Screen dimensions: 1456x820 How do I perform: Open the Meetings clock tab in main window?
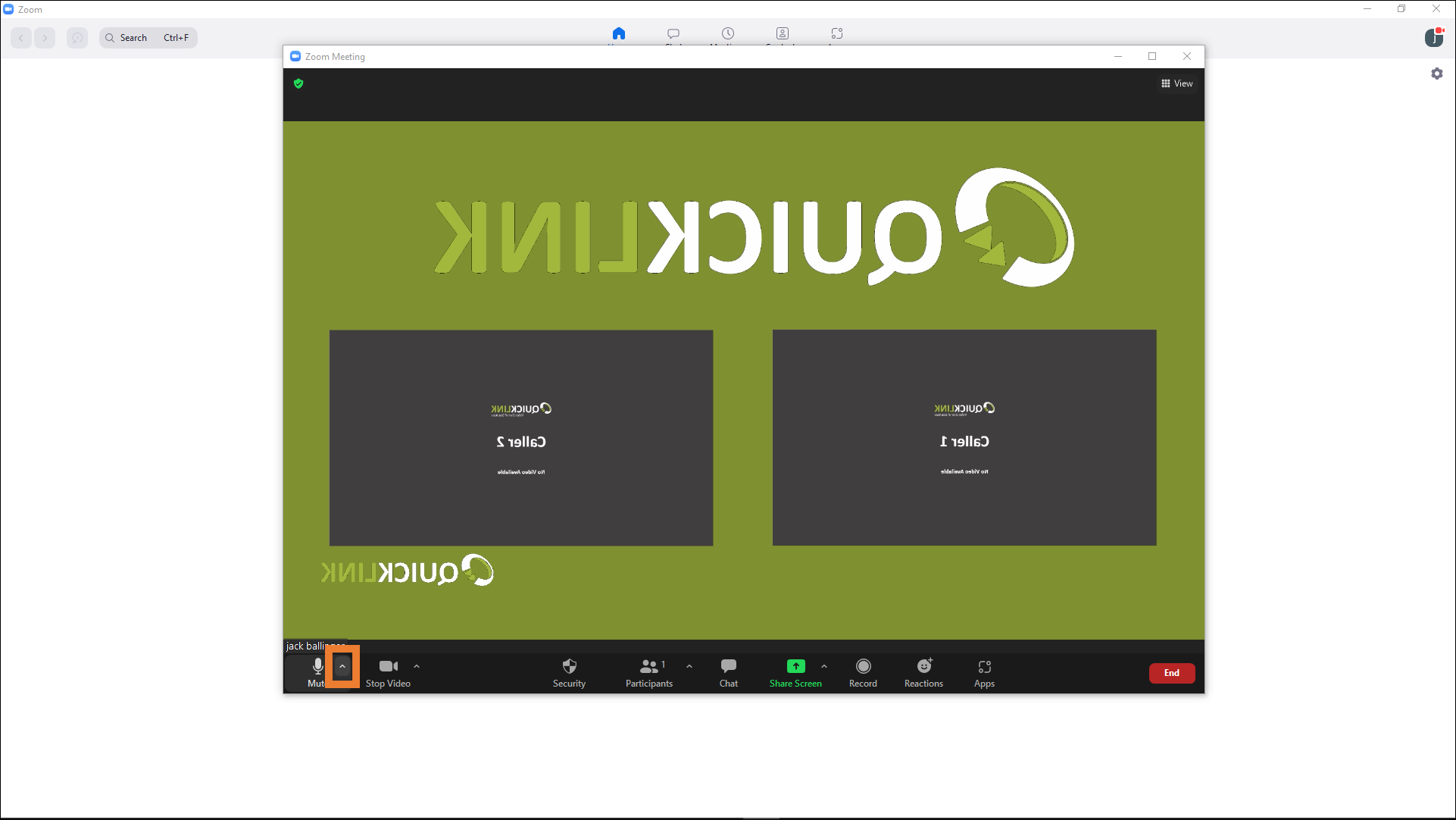(x=728, y=34)
